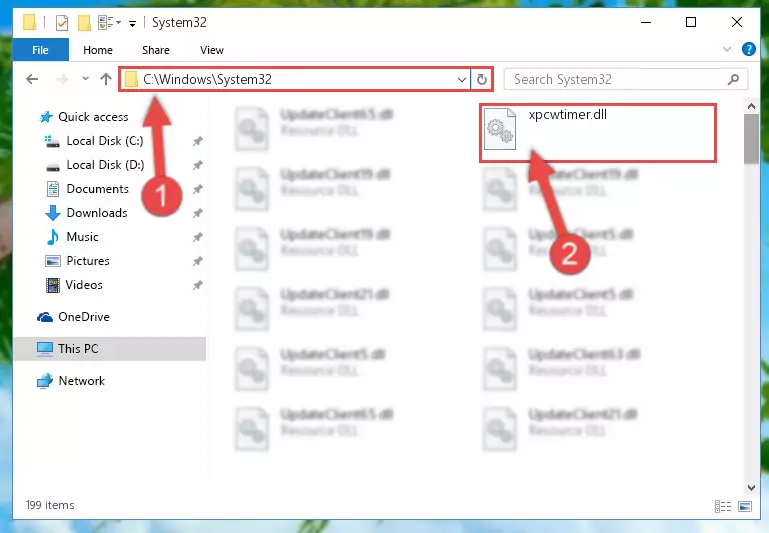Viewport: 769px width, 533px height.
Task: Click the address bar path C:\Windows\System32
Action: [207, 79]
